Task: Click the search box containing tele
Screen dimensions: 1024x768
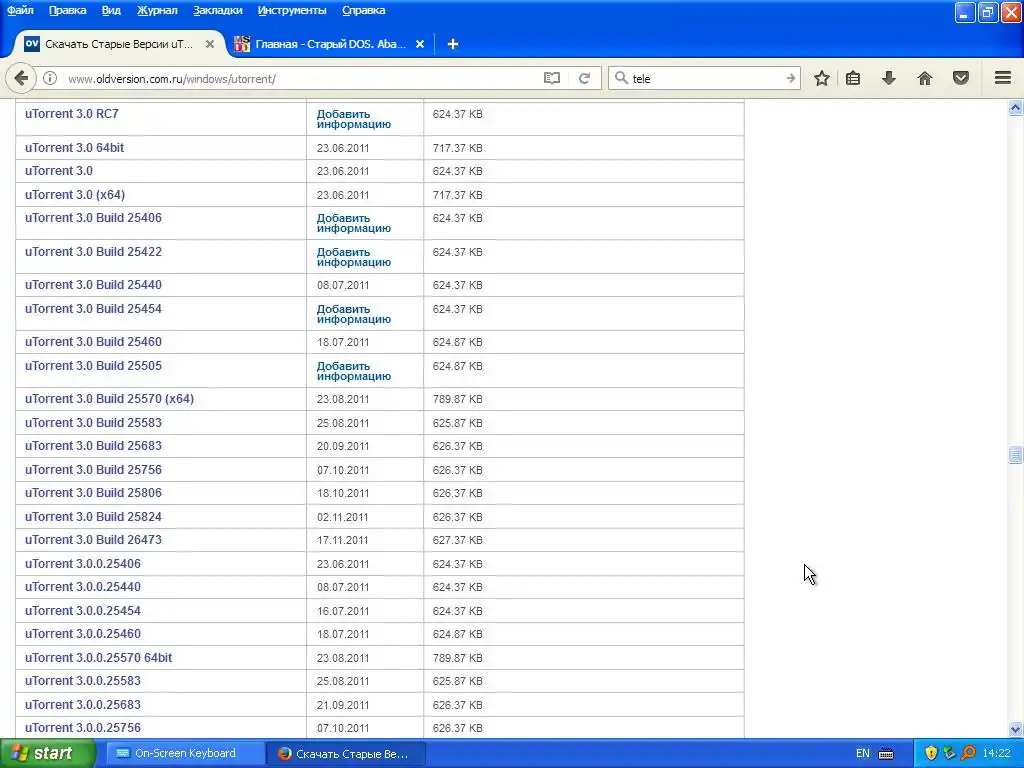Action: (x=705, y=78)
